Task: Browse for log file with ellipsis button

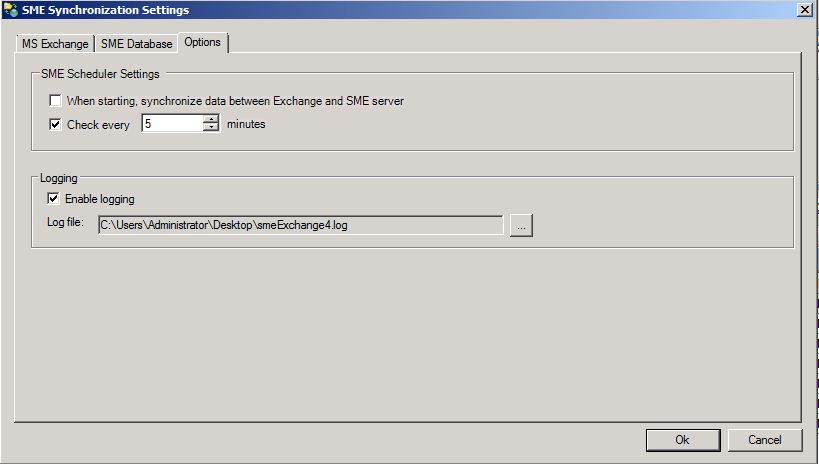Action: click(521, 225)
